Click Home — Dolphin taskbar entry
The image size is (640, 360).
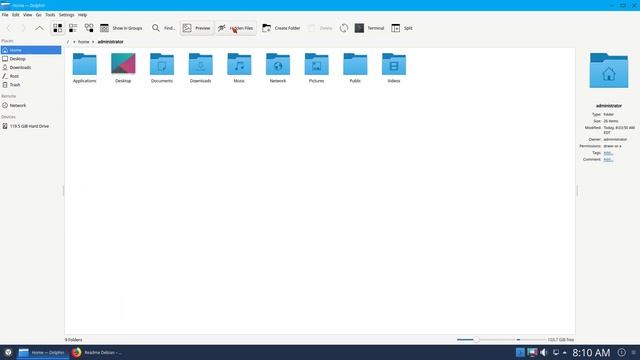(43, 352)
